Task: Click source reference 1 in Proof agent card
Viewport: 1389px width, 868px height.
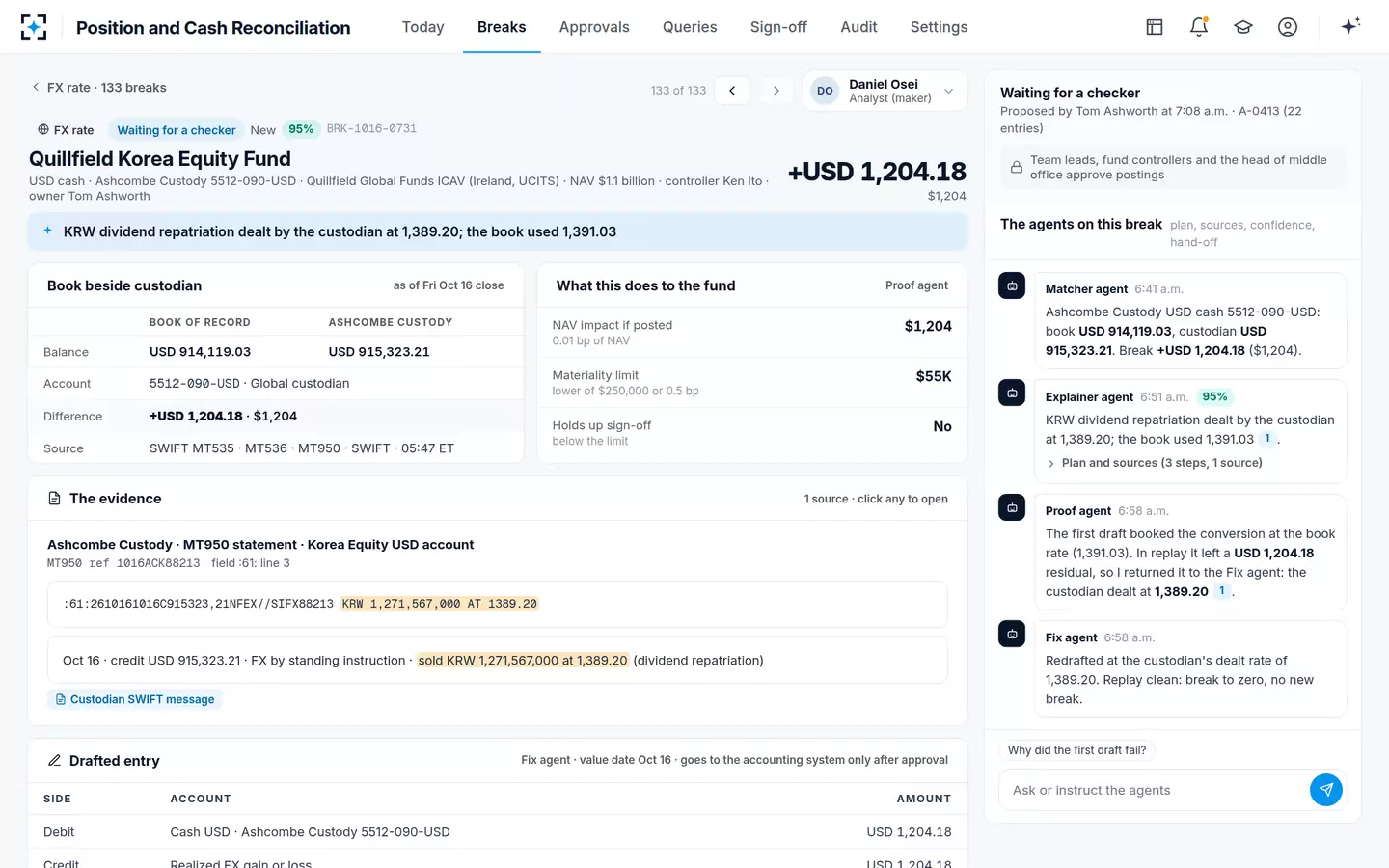Action: point(1222,591)
